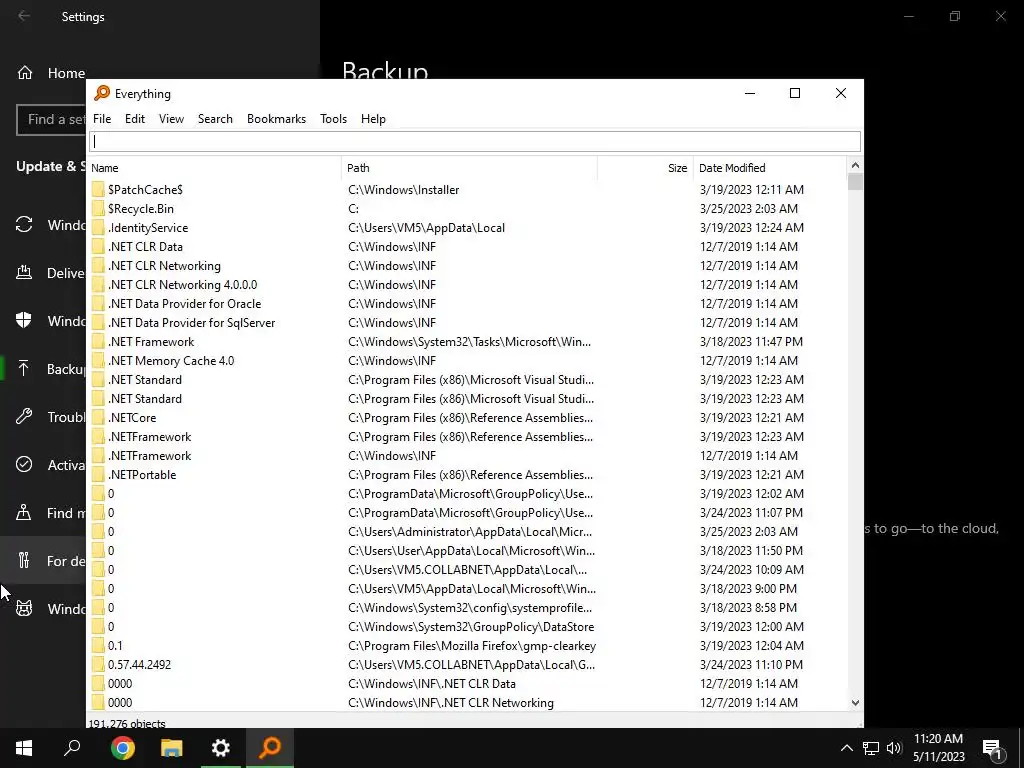Focus the Find a setting search box

click(52, 120)
